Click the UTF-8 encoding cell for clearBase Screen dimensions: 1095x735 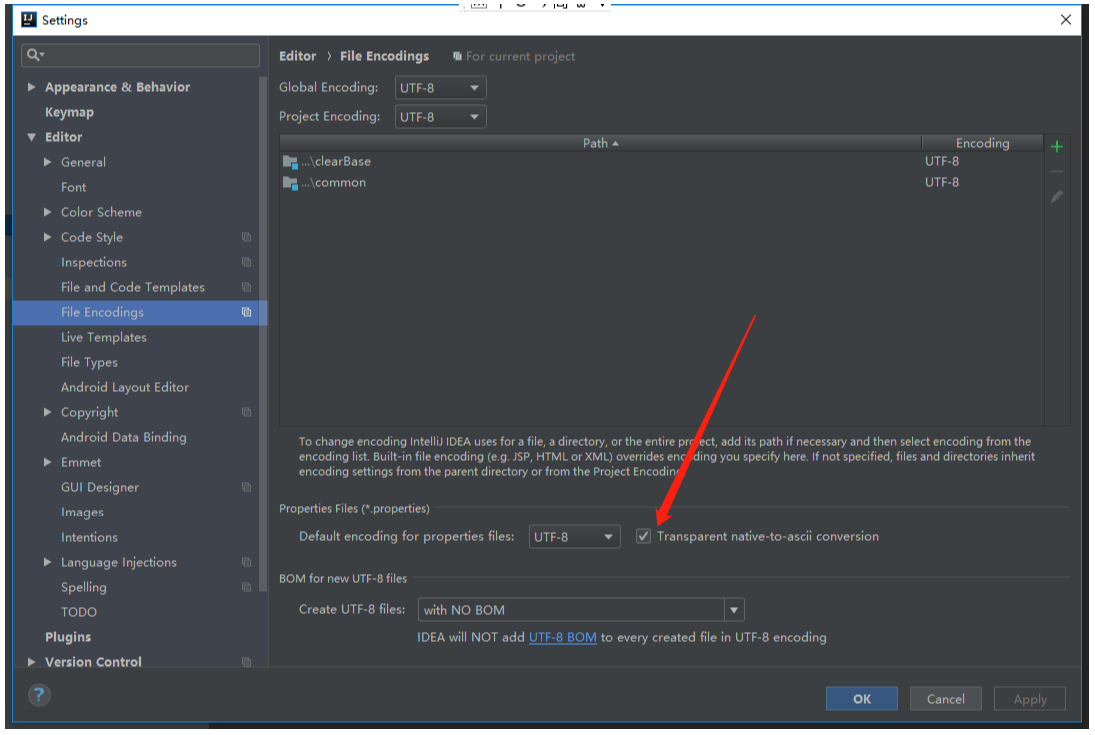[941, 161]
